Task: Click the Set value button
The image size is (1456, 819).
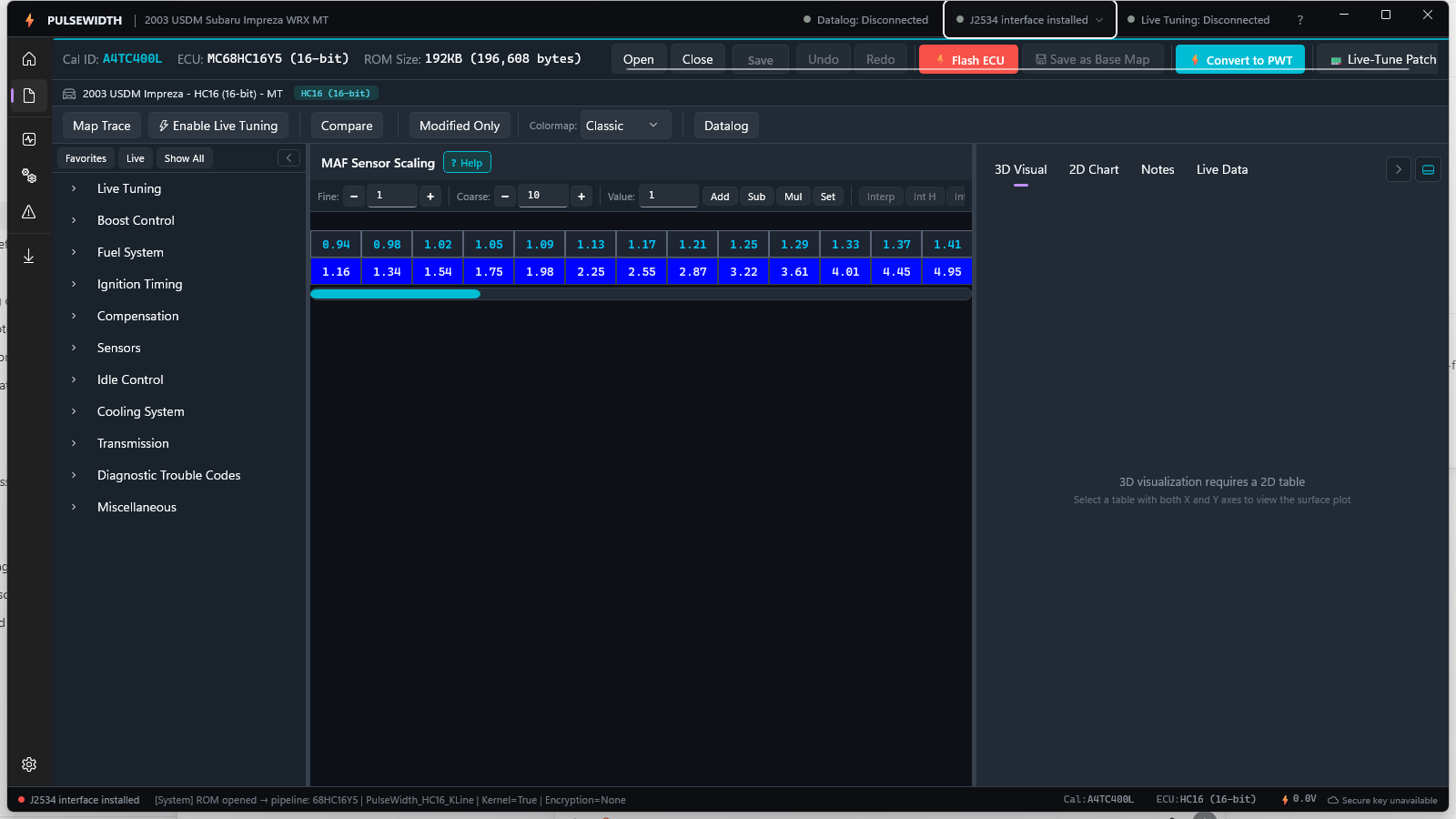Action: pyautogui.click(x=828, y=197)
